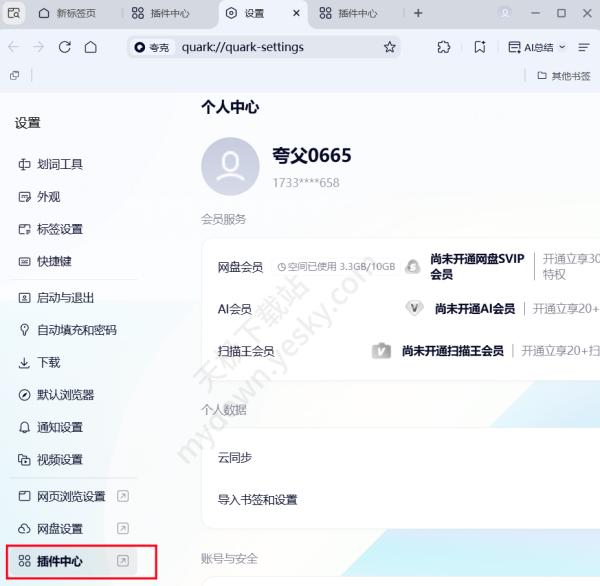The height and width of the screenshot is (586, 600).
Task: Click the user profile icon in title bar
Action: [x=505, y=13]
